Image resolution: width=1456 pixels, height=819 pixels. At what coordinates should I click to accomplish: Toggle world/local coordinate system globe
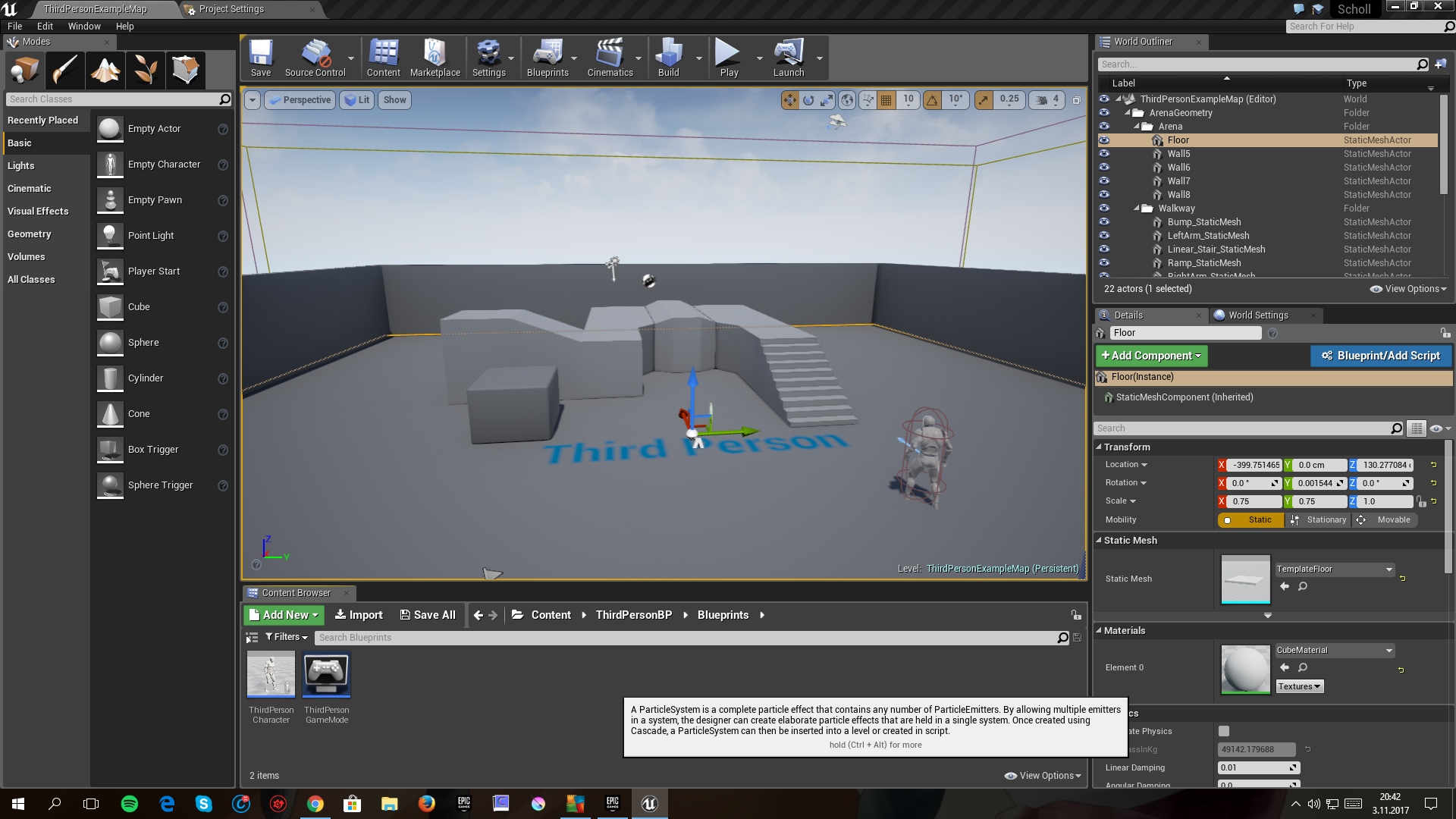[847, 100]
